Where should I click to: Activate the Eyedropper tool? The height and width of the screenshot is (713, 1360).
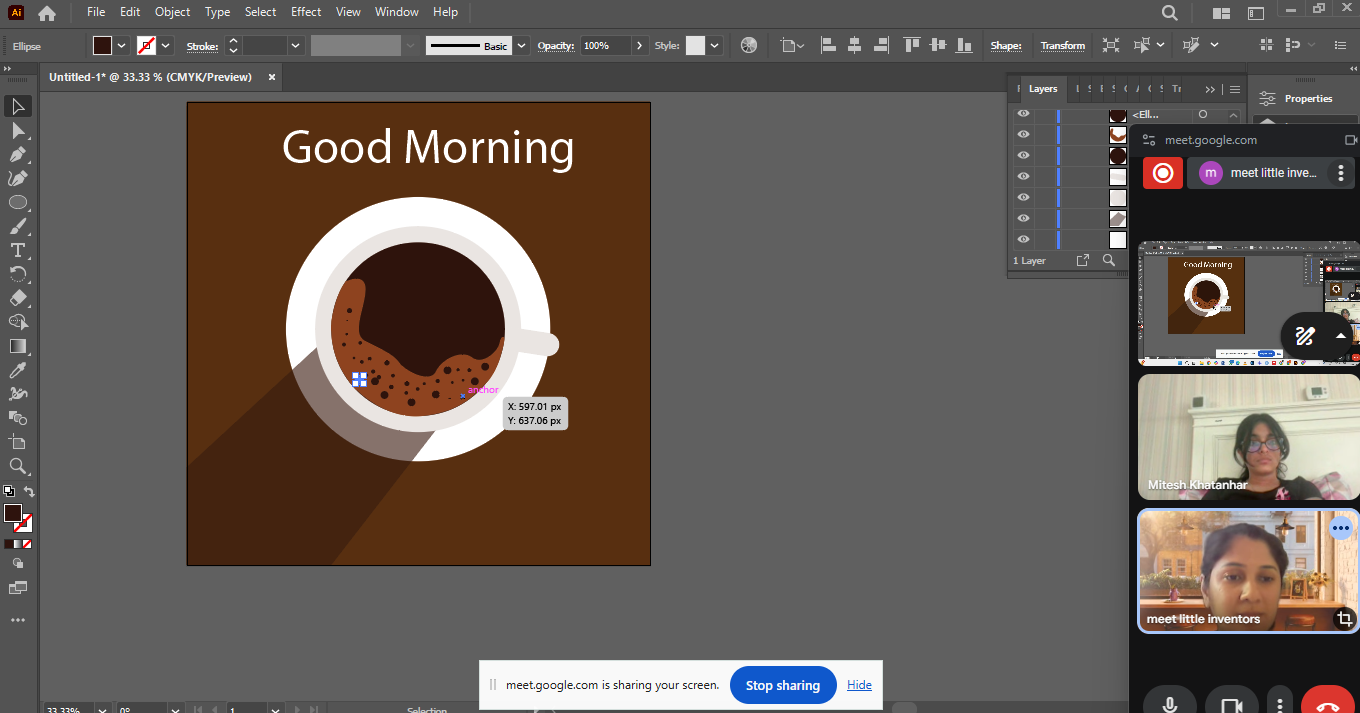(18, 370)
